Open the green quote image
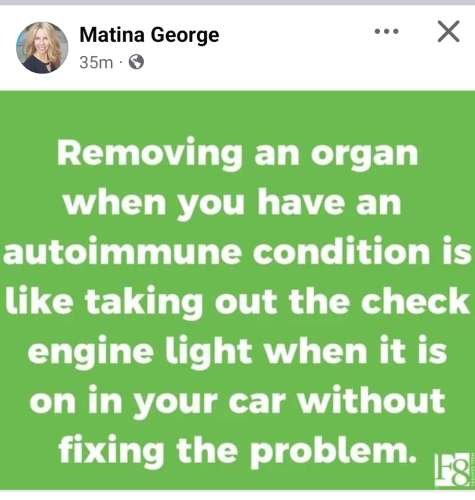Image resolution: width=475 pixels, height=500 pixels. click(237, 290)
